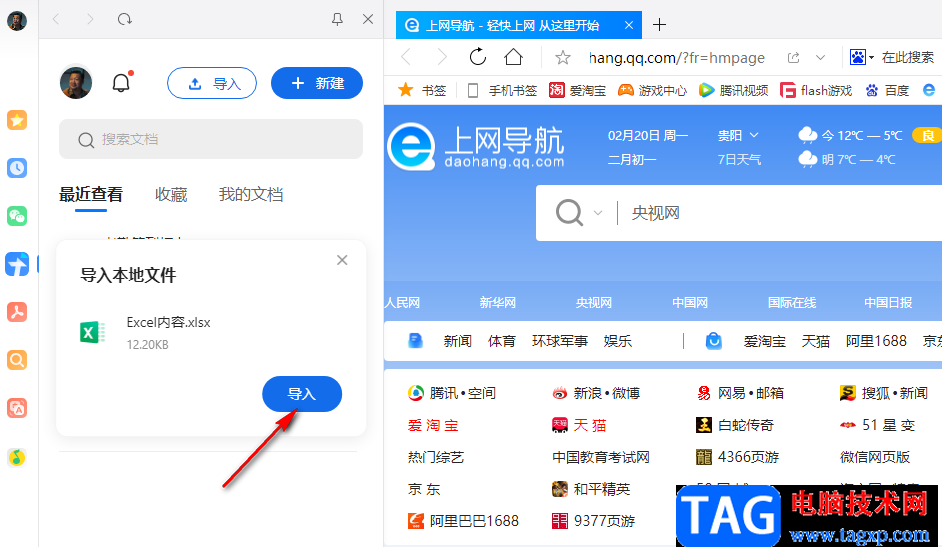Pin the side panel
Screen dimensions: 942x547
click(x=337, y=19)
